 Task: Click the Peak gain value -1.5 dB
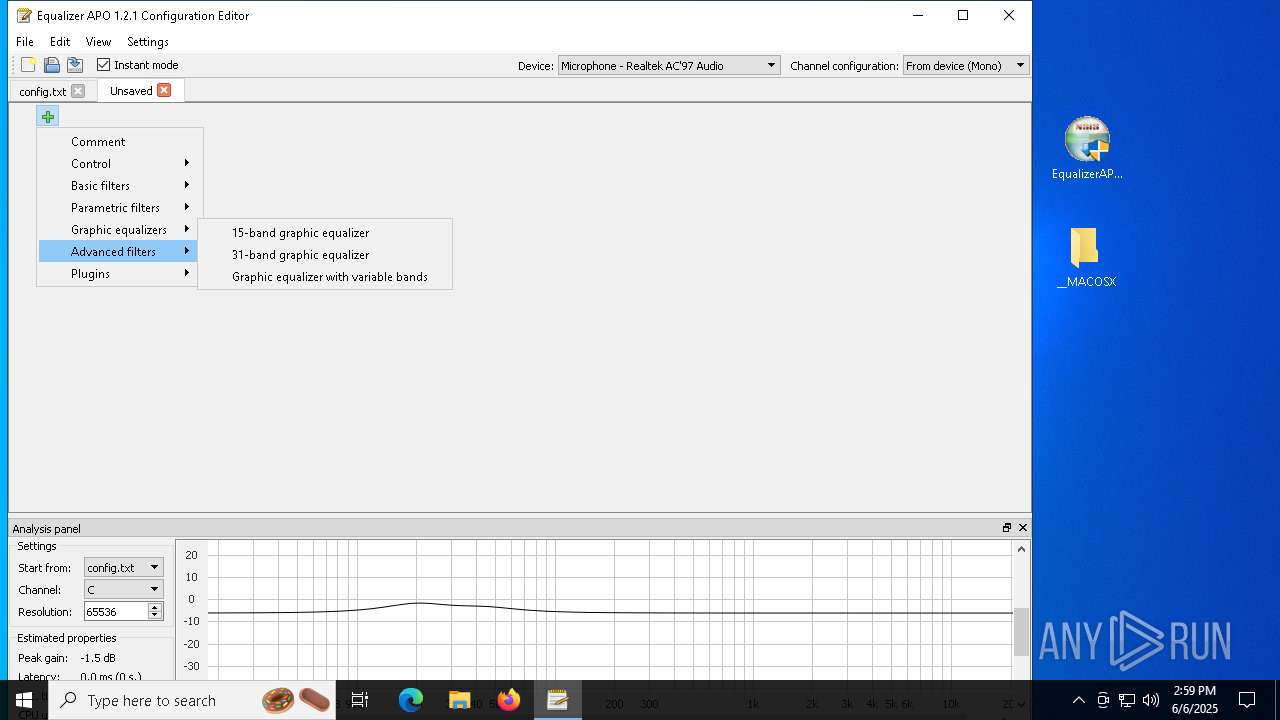click(98, 658)
